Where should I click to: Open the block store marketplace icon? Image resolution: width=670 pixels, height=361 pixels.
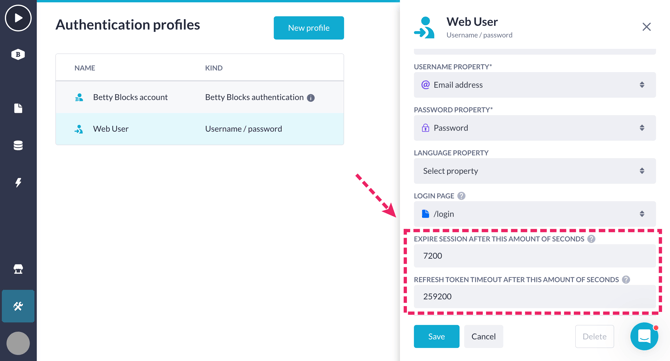click(x=18, y=269)
